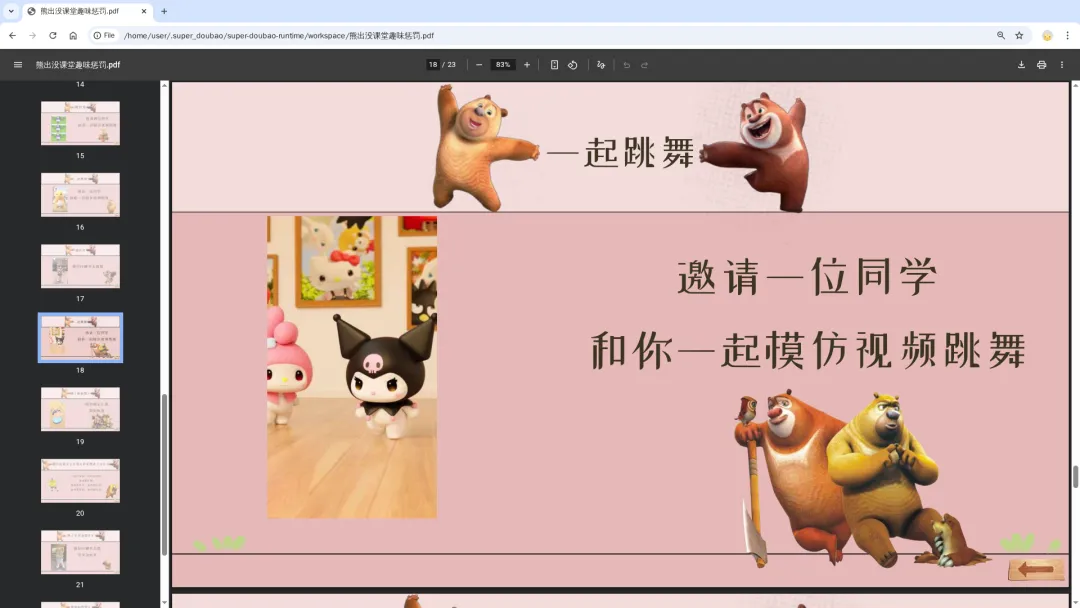Select the 熊出没课堂趣味惩罚.pdf browser tab
Viewport: 1080px width, 608px height.
87,11
